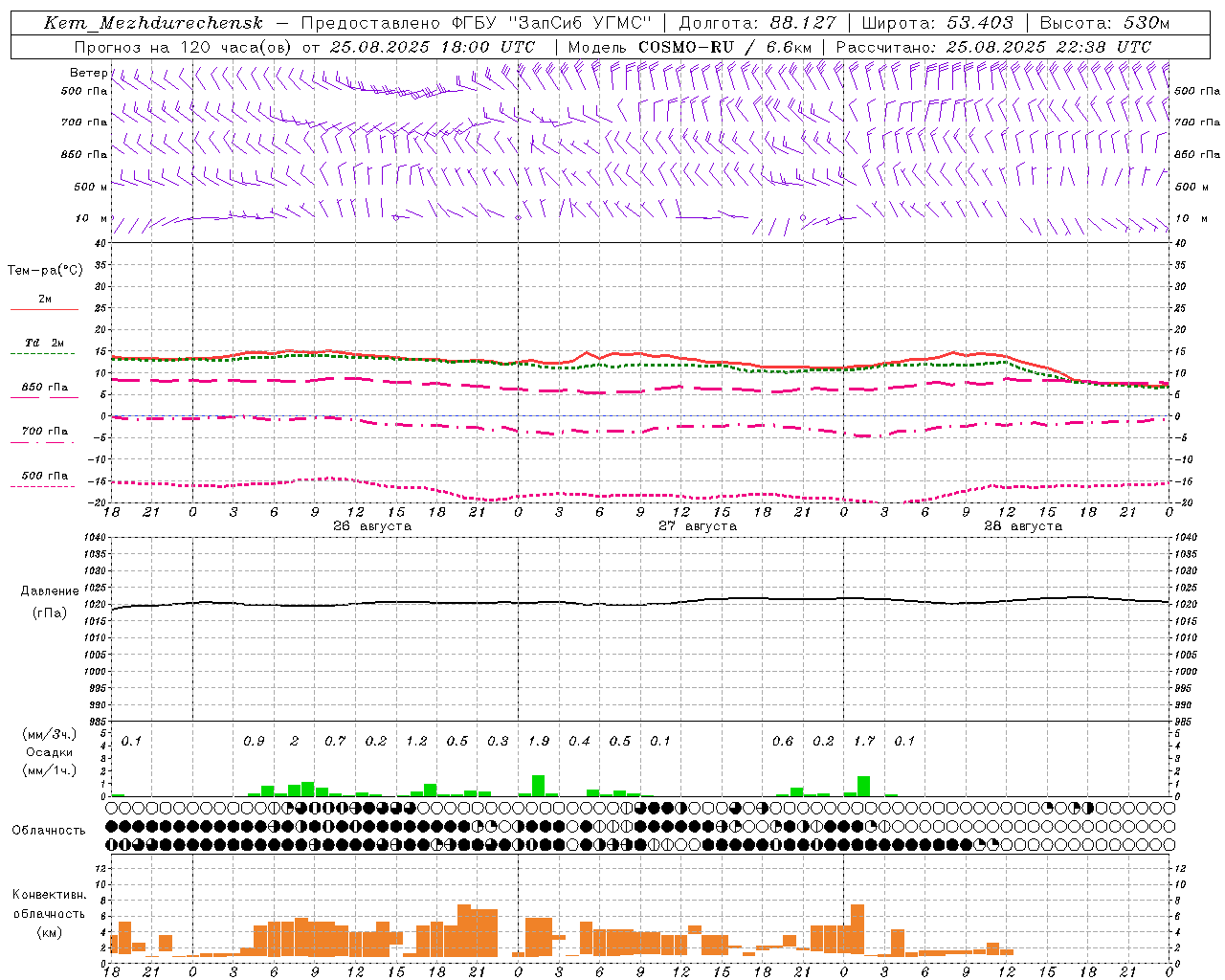
Task: Click the Давление pressure panel label
Action: pyautogui.click(x=50, y=591)
